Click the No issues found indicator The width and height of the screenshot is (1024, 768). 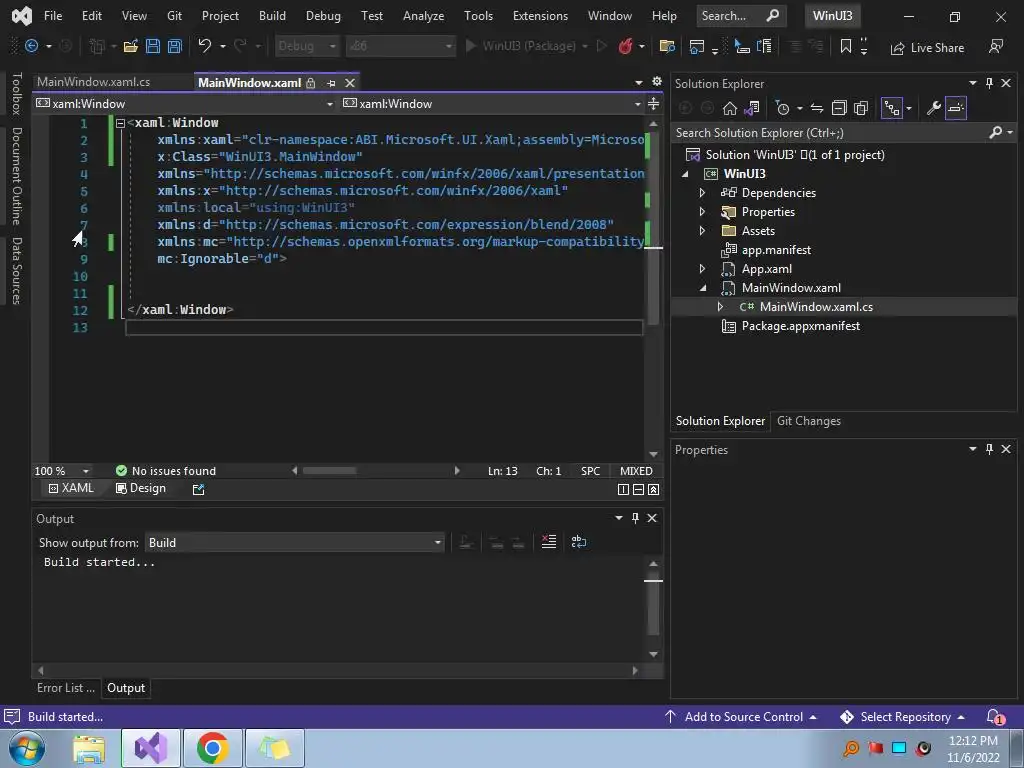coord(166,471)
